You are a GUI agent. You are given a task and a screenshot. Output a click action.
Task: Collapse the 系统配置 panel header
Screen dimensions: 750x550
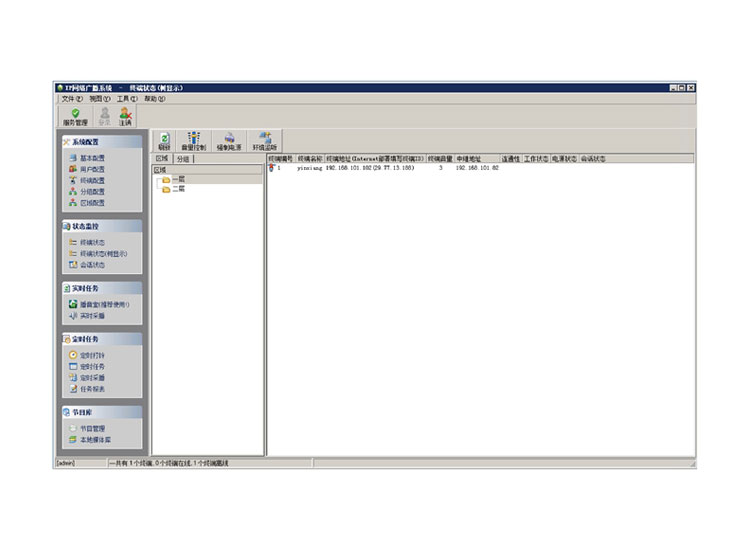tap(100, 142)
